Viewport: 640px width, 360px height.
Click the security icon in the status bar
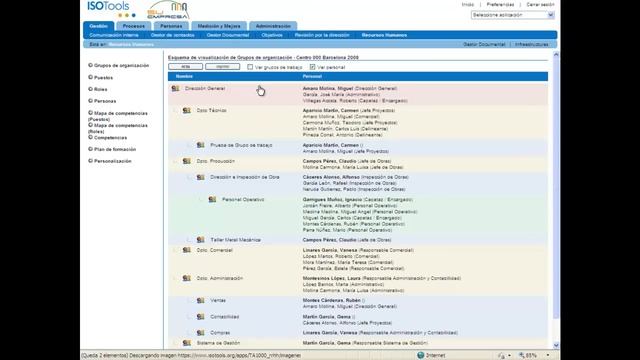(502, 356)
